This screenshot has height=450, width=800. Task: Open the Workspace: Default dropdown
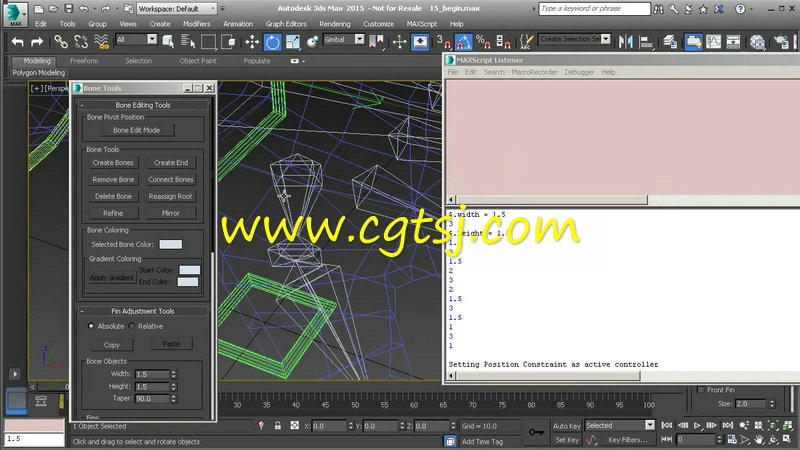178,9
